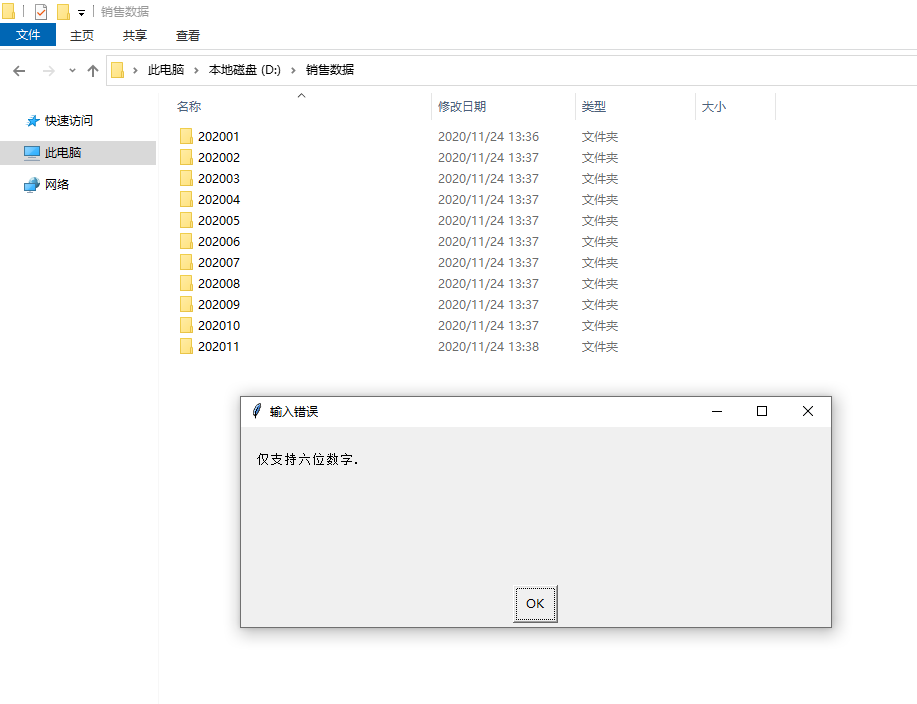917x704 pixels.
Task: Select the 202011 folder icon
Action: point(186,347)
